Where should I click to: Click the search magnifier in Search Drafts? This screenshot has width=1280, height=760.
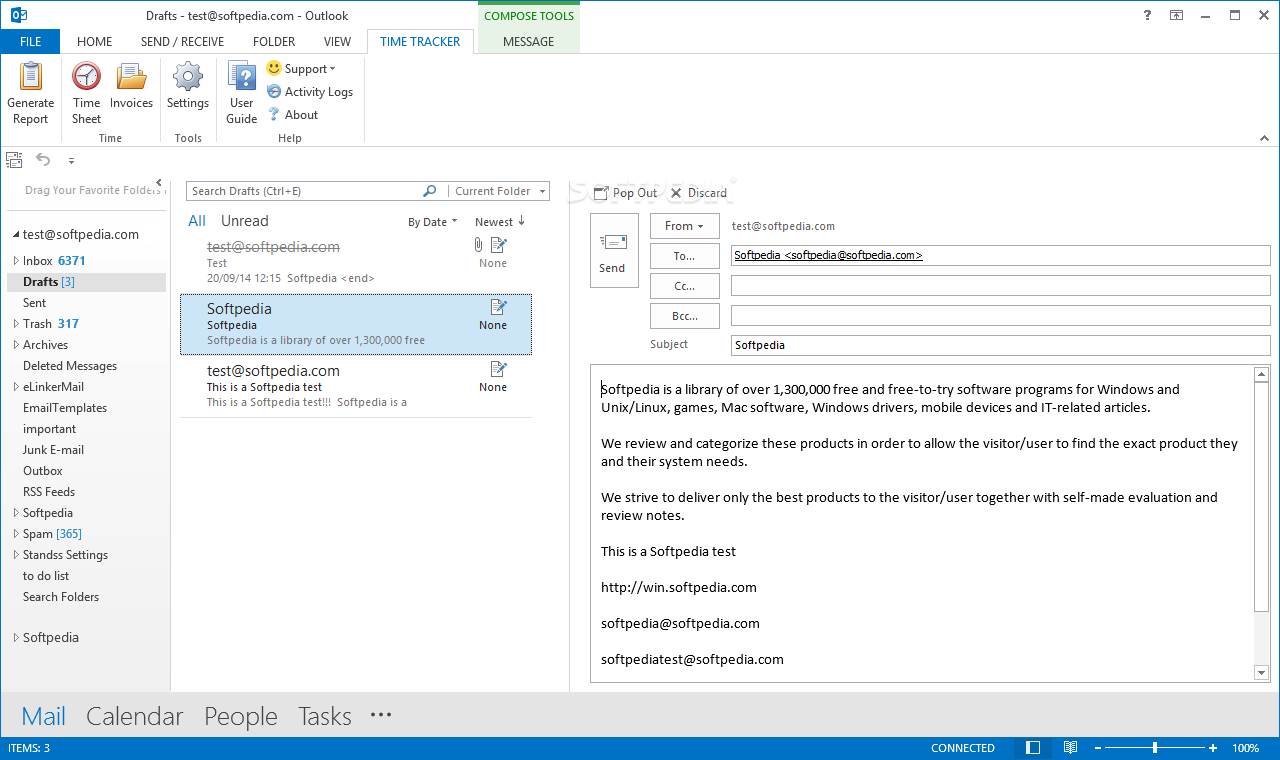pyautogui.click(x=430, y=191)
